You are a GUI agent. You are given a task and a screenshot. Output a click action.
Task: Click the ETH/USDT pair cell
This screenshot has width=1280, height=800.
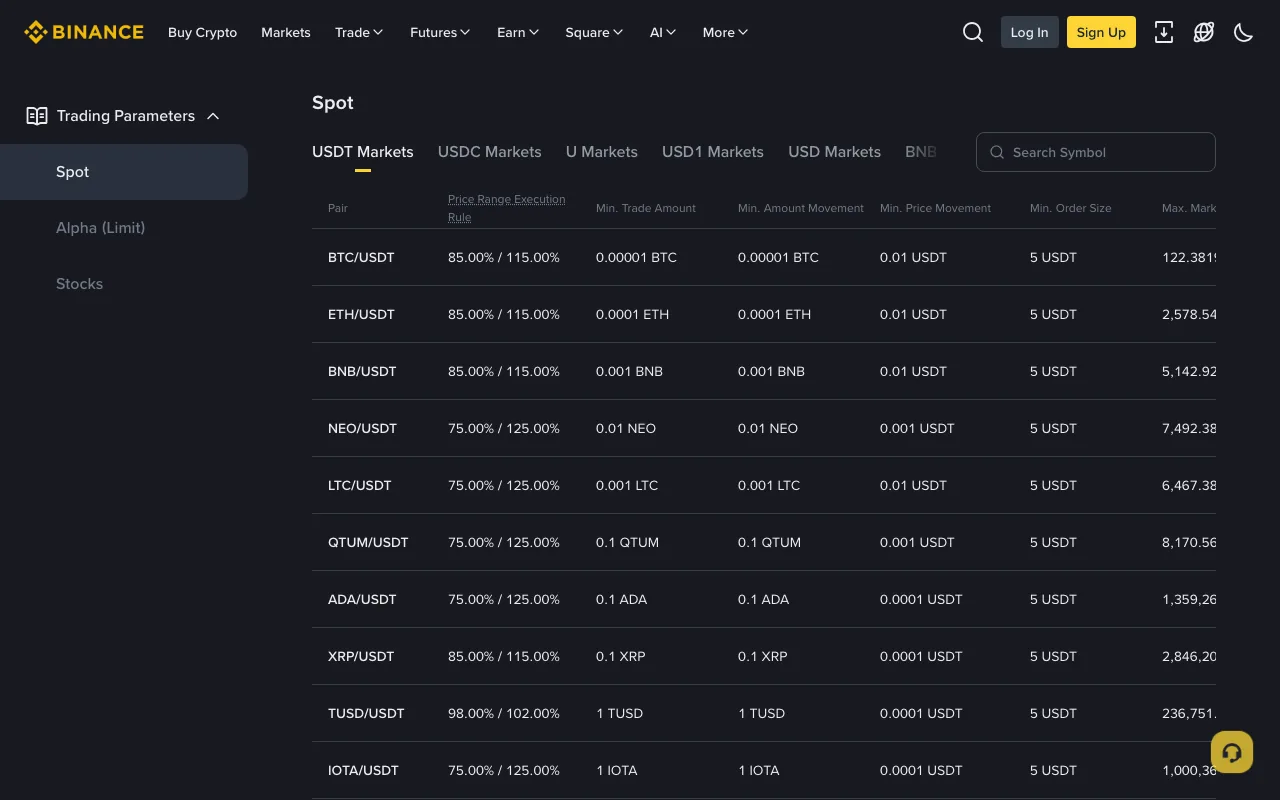(x=361, y=314)
